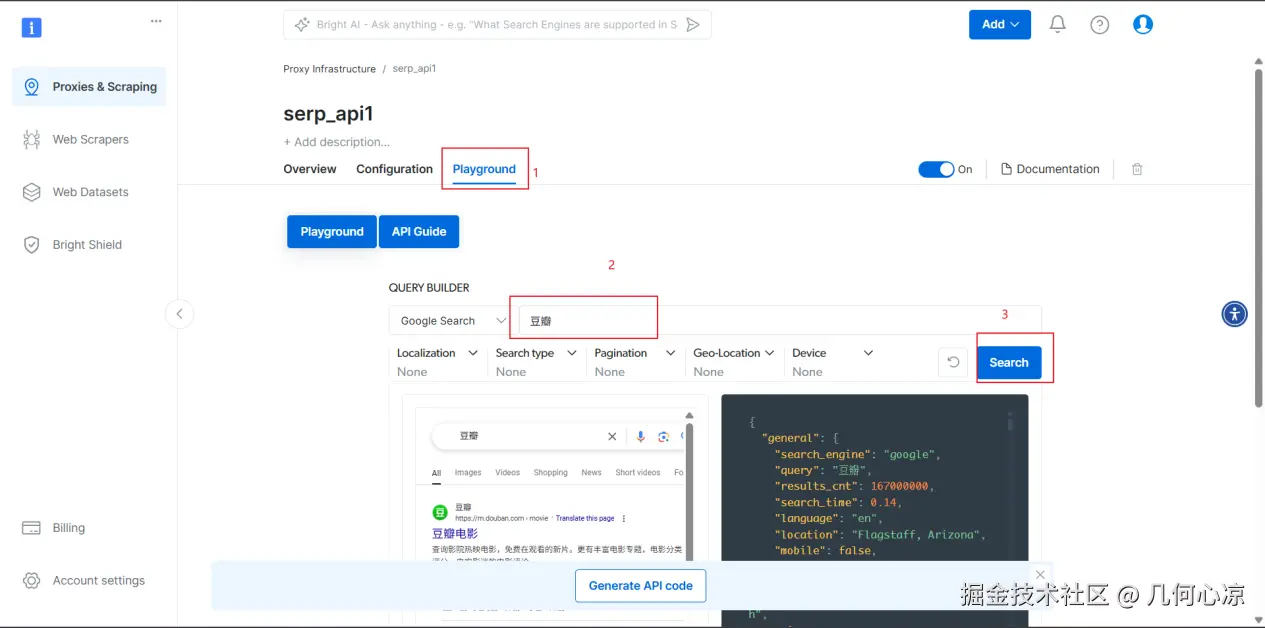1265x628 pixels.
Task: Click the query input containing 豆瓣
Action: pyautogui.click(x=779, y=321)
